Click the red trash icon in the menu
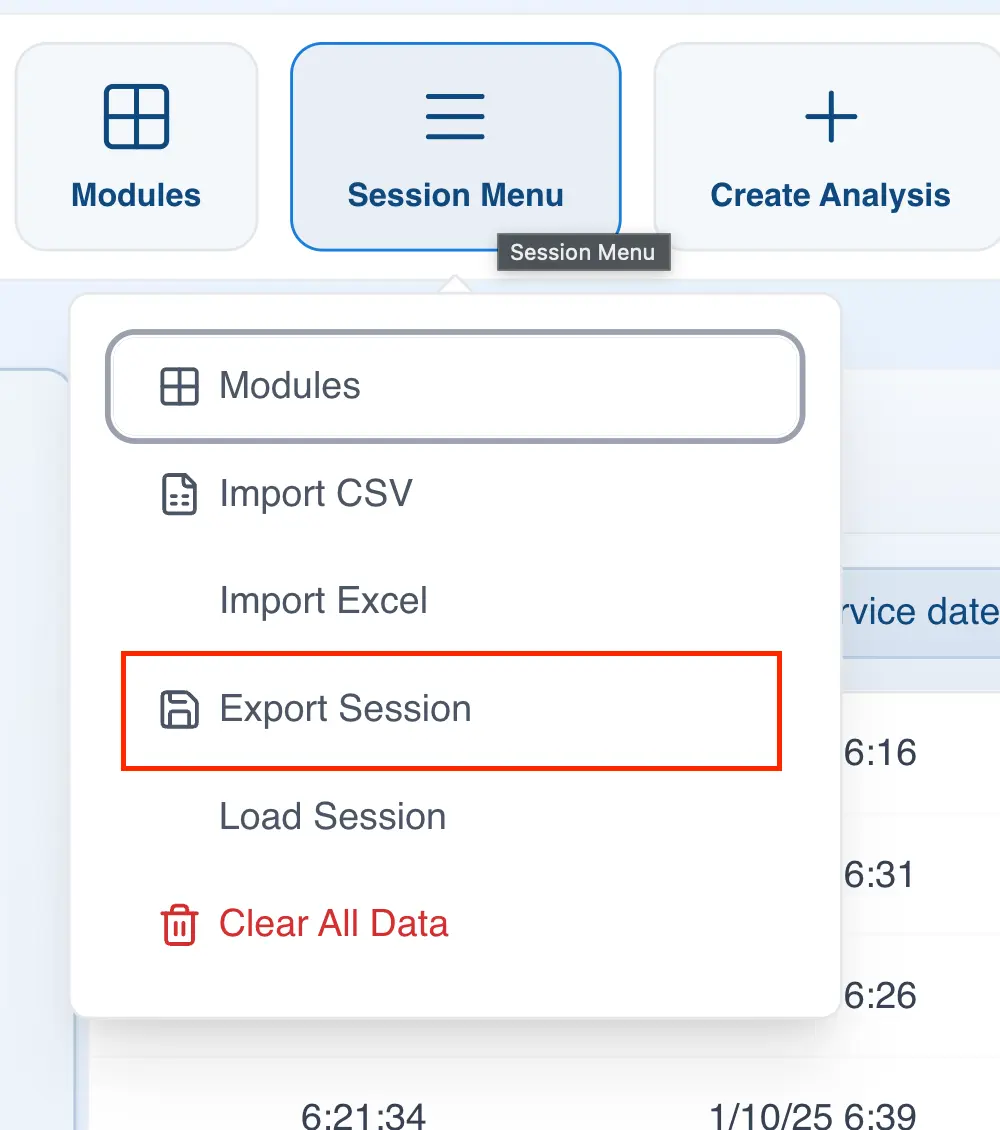Viewport: 1000px width, 1130px height. point(179,924)
